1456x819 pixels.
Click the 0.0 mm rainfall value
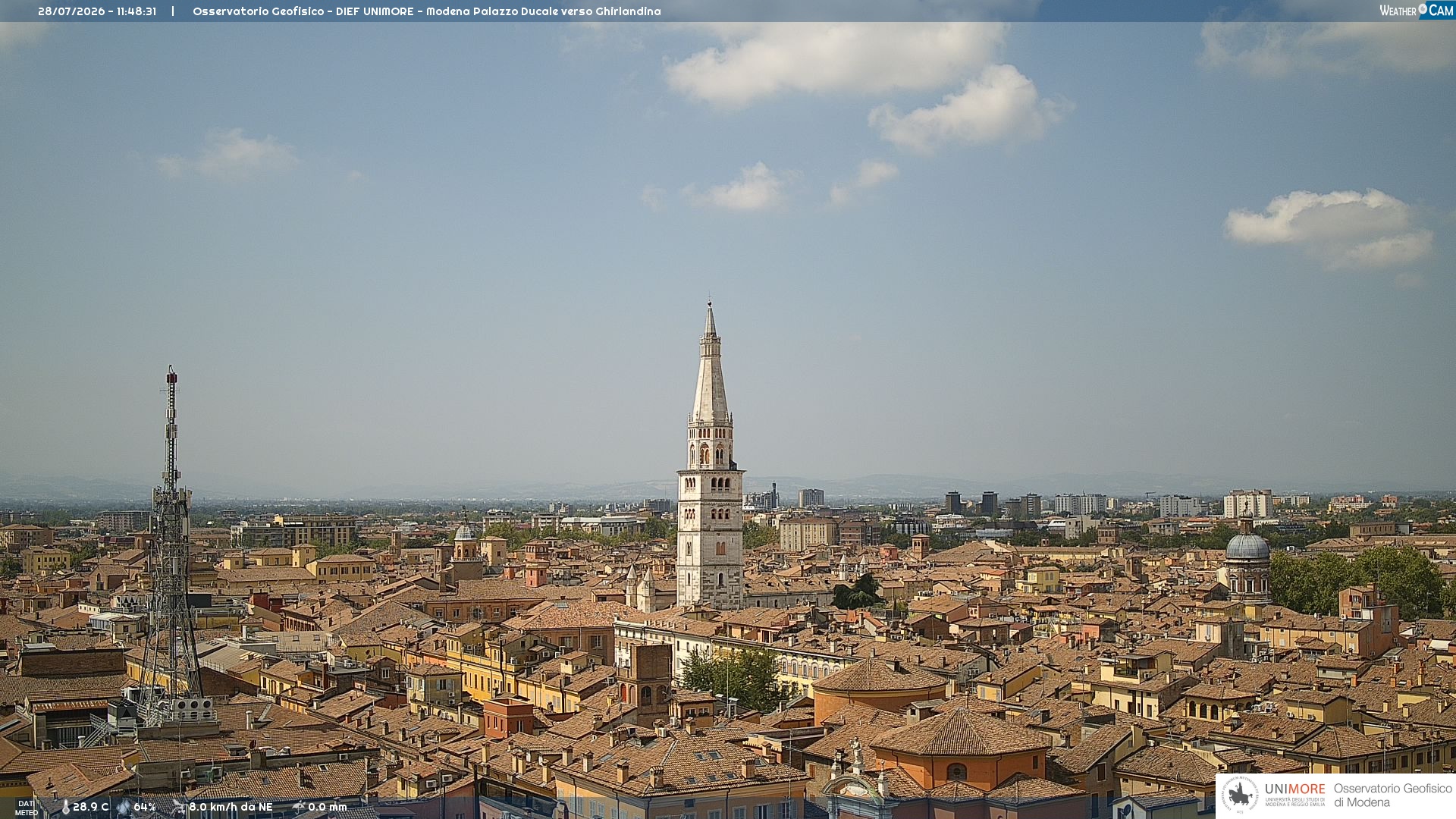tap(328, 808)
